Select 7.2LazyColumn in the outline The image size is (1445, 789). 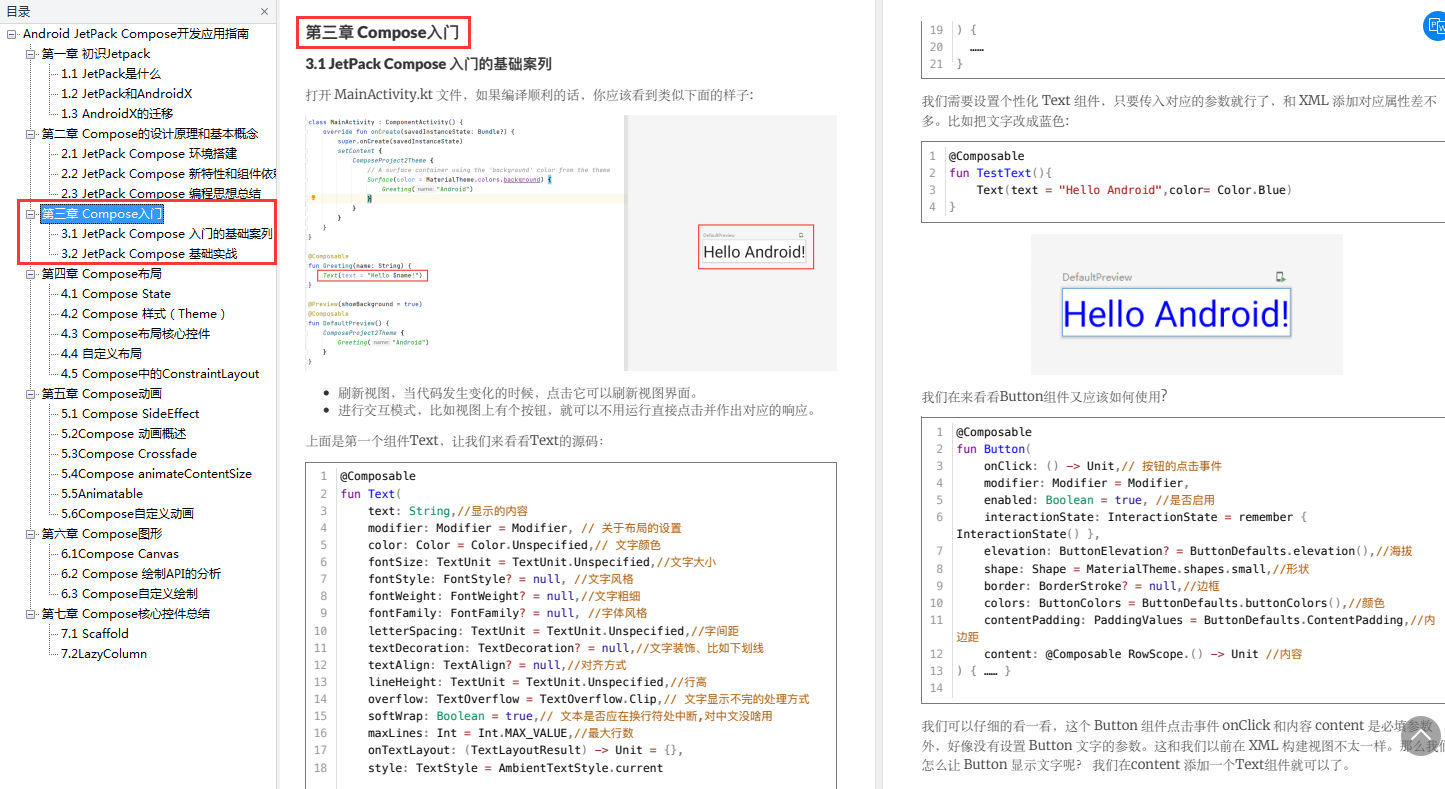click(104, 654)
